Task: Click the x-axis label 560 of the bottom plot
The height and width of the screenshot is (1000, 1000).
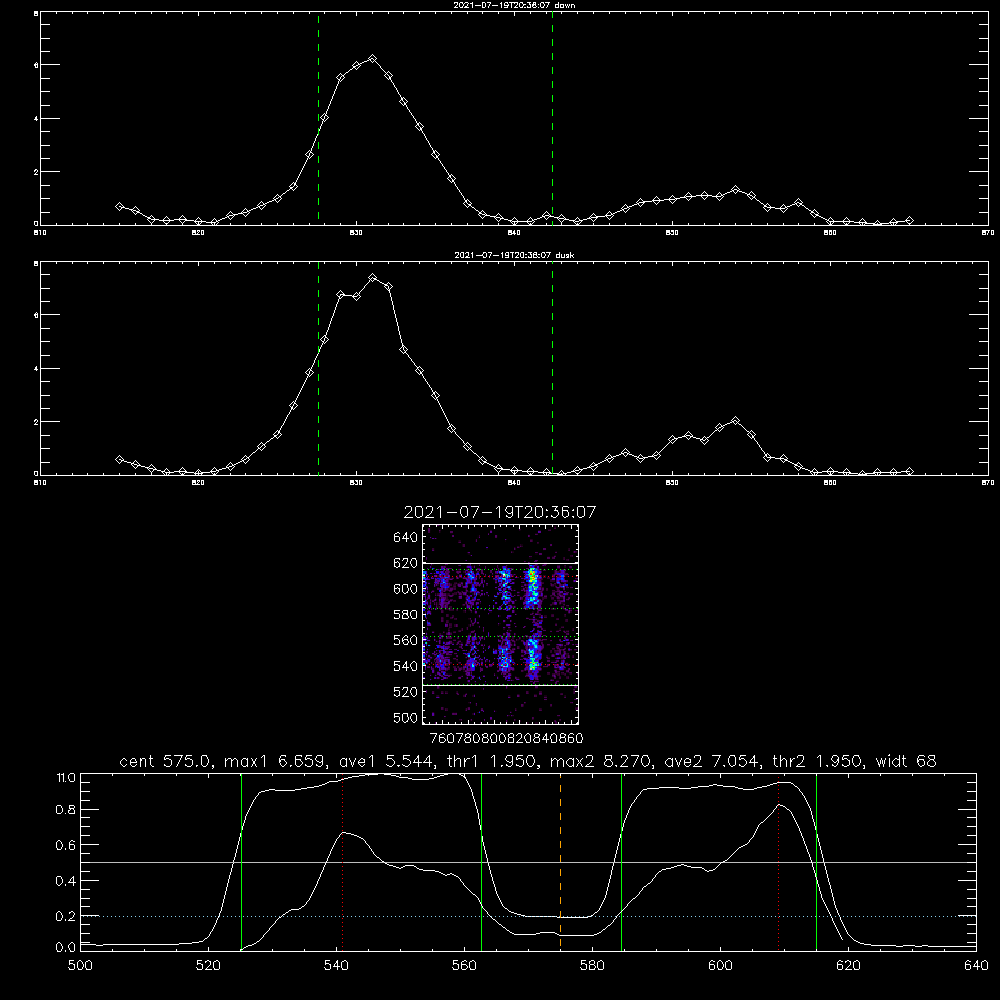Action: coord(464,966)
